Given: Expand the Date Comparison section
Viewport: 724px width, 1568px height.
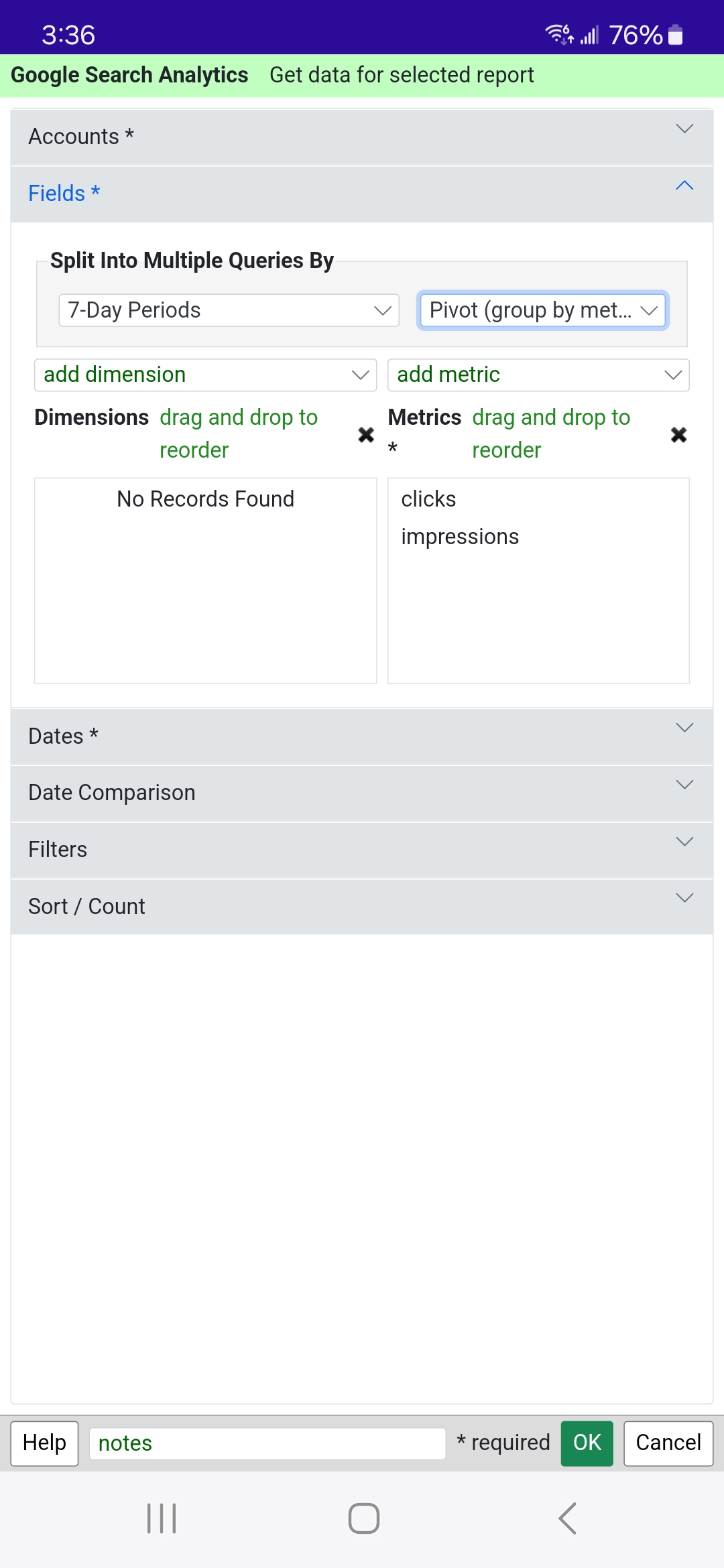Looking at the screenshot, I should (x=362, y=793).
